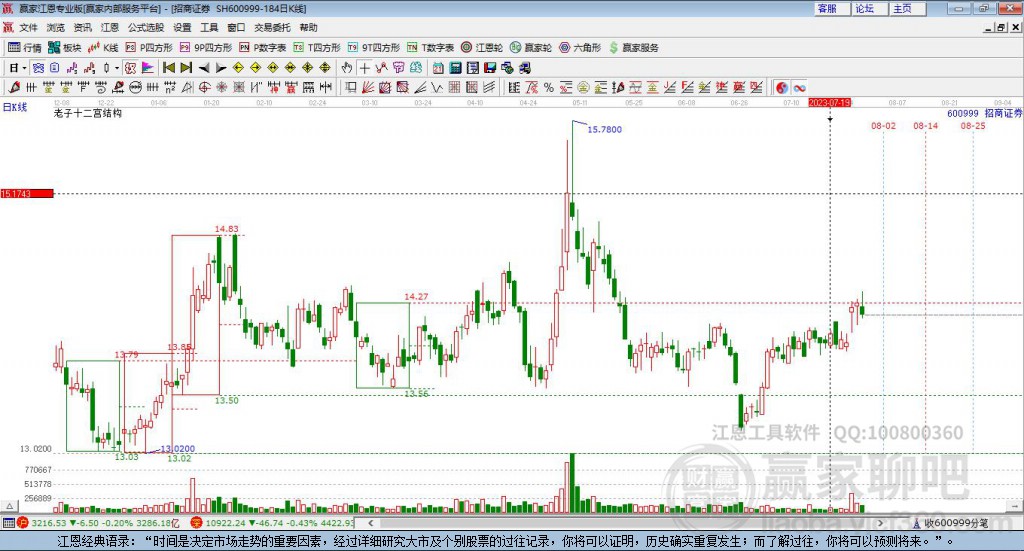Click the 2023-07-19 date marker
The height and width of the screenshot is (551, 1024).
[x=829, y=102]
